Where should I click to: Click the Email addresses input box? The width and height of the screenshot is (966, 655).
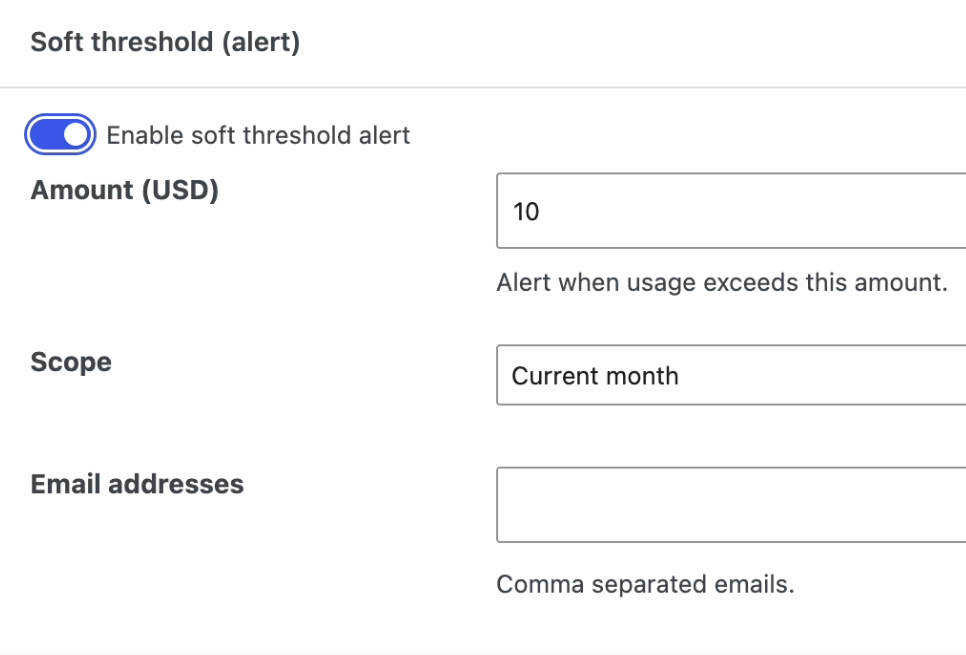tap(700, 504)
